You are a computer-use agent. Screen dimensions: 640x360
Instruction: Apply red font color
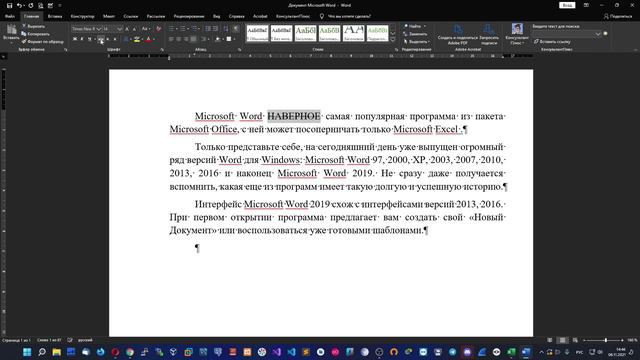(x=149, y=39)
